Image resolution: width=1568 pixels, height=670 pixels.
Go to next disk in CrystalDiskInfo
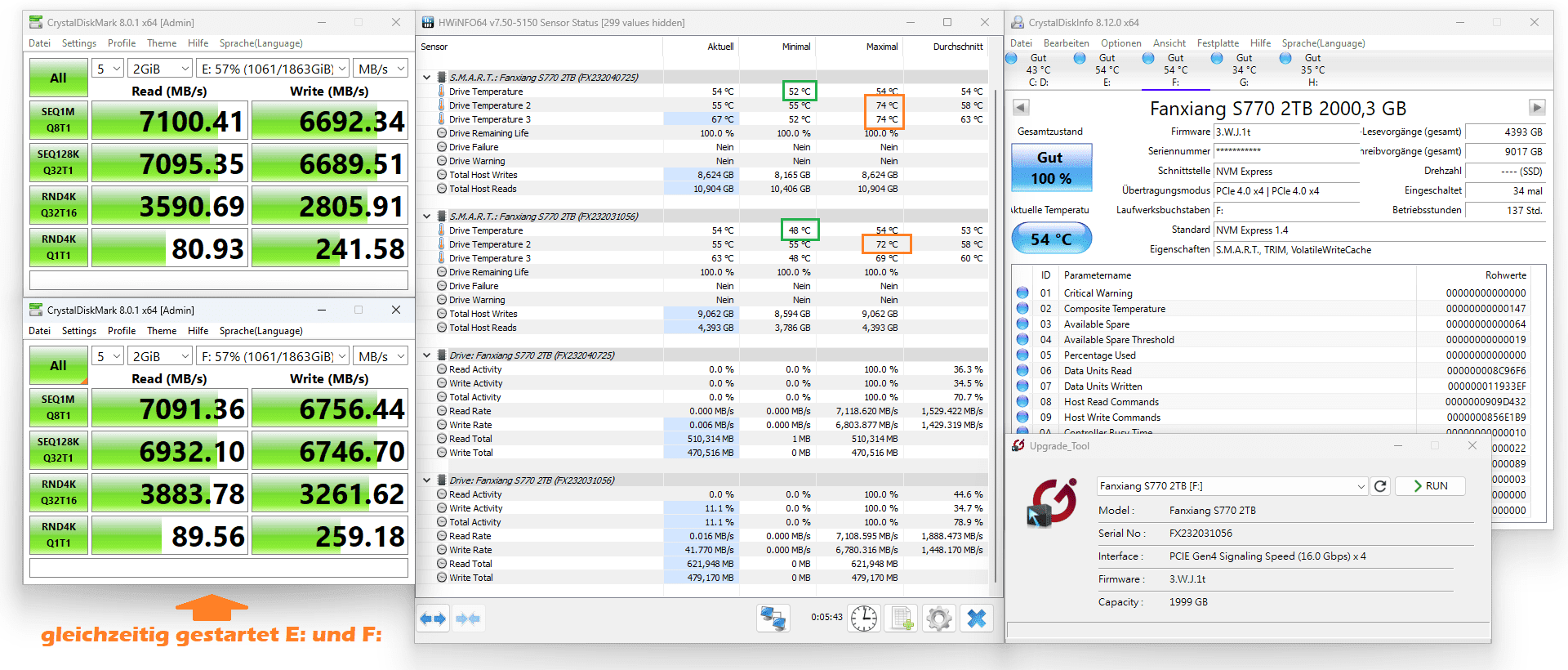coord(1537,107)
